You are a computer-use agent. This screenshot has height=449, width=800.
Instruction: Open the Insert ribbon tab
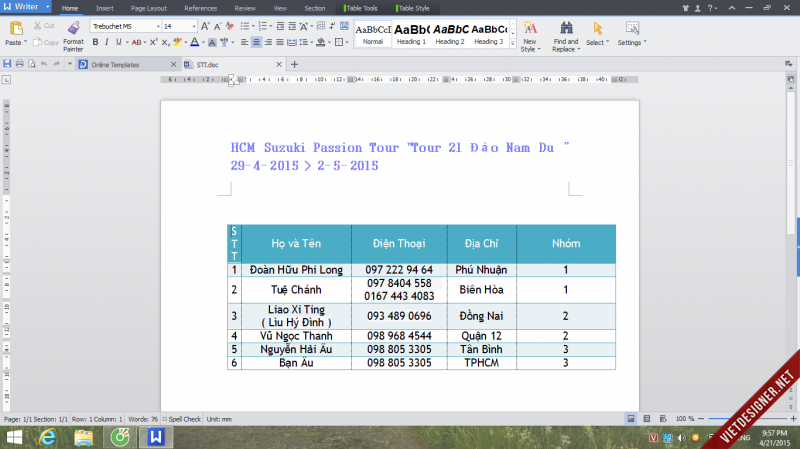coord(105,8)
